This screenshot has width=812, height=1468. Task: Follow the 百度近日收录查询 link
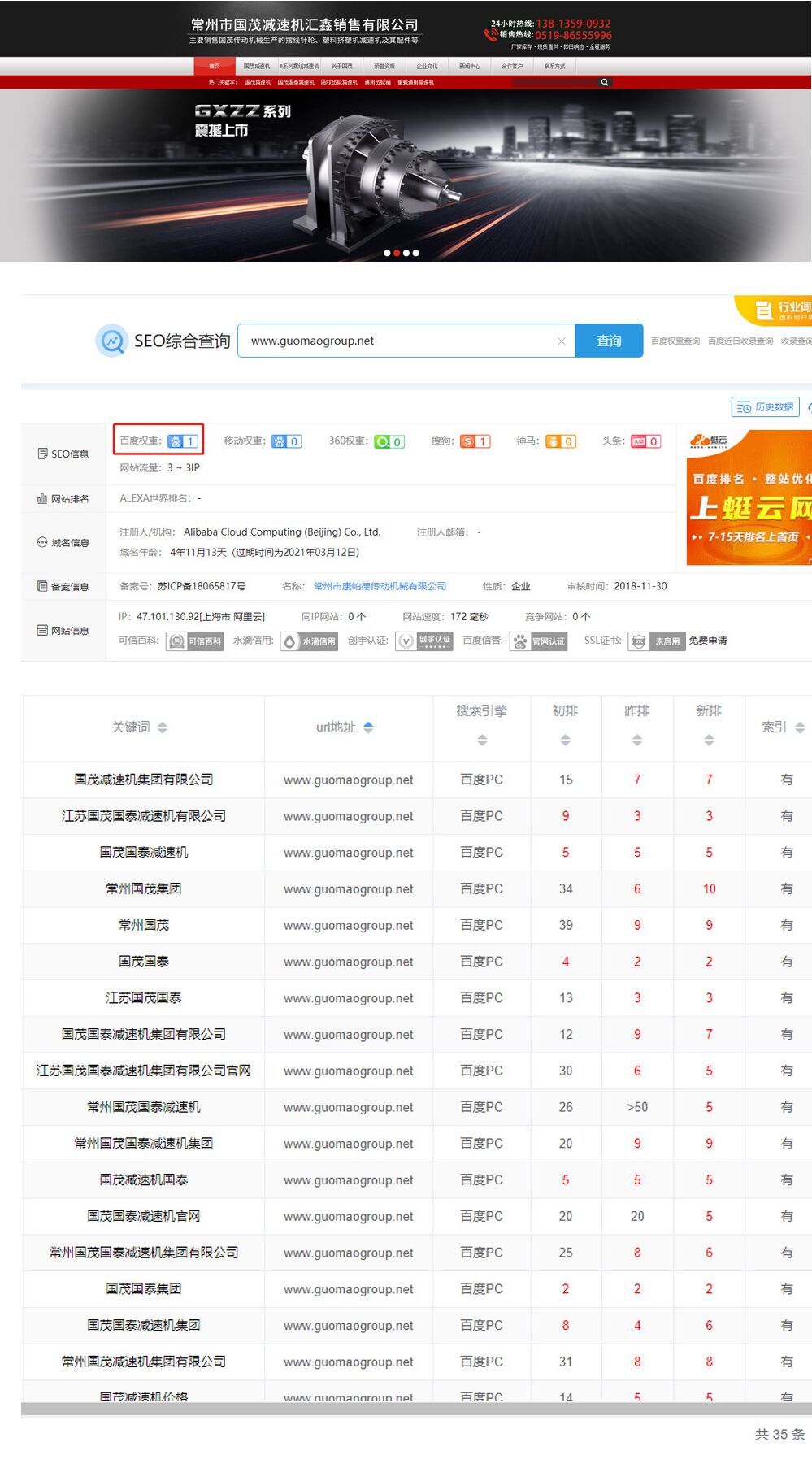coord(740,341)
